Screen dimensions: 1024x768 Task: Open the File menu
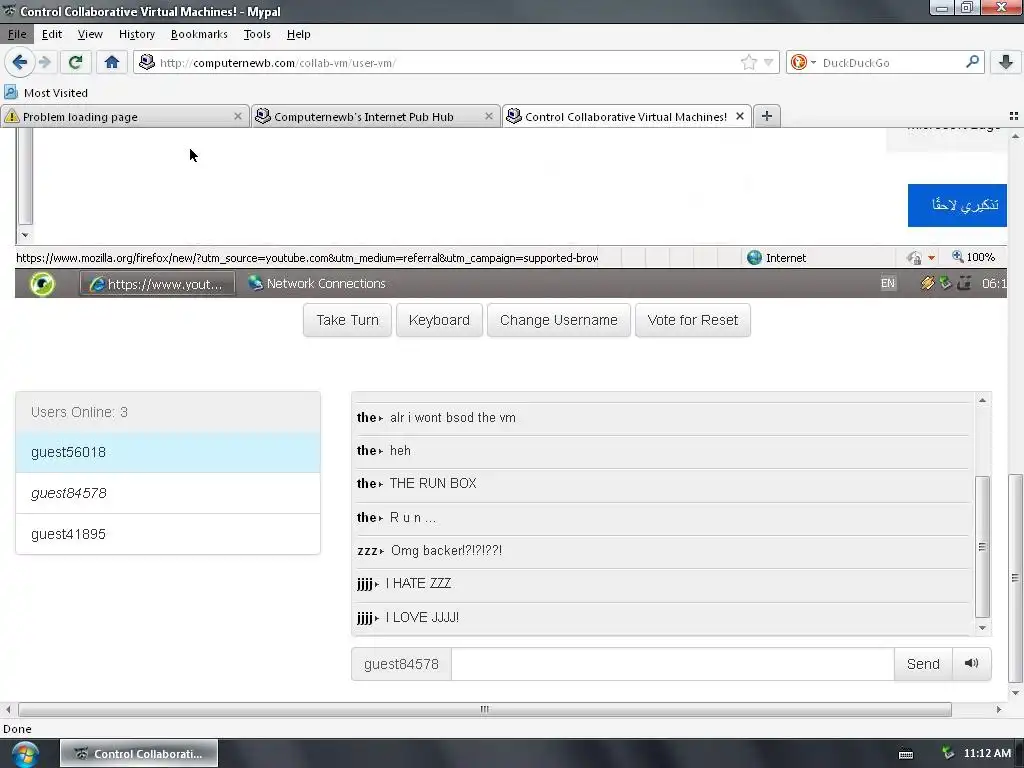coord(17,34)
